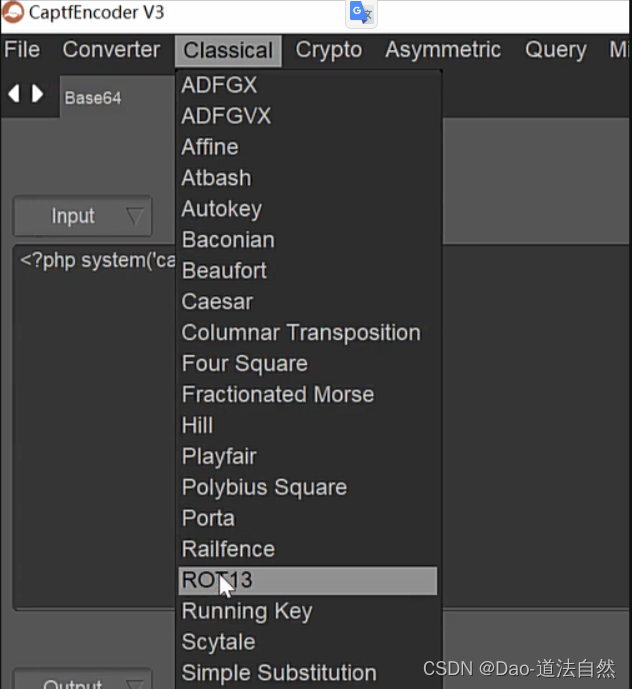Open the Crypto menu

[329, 50]
